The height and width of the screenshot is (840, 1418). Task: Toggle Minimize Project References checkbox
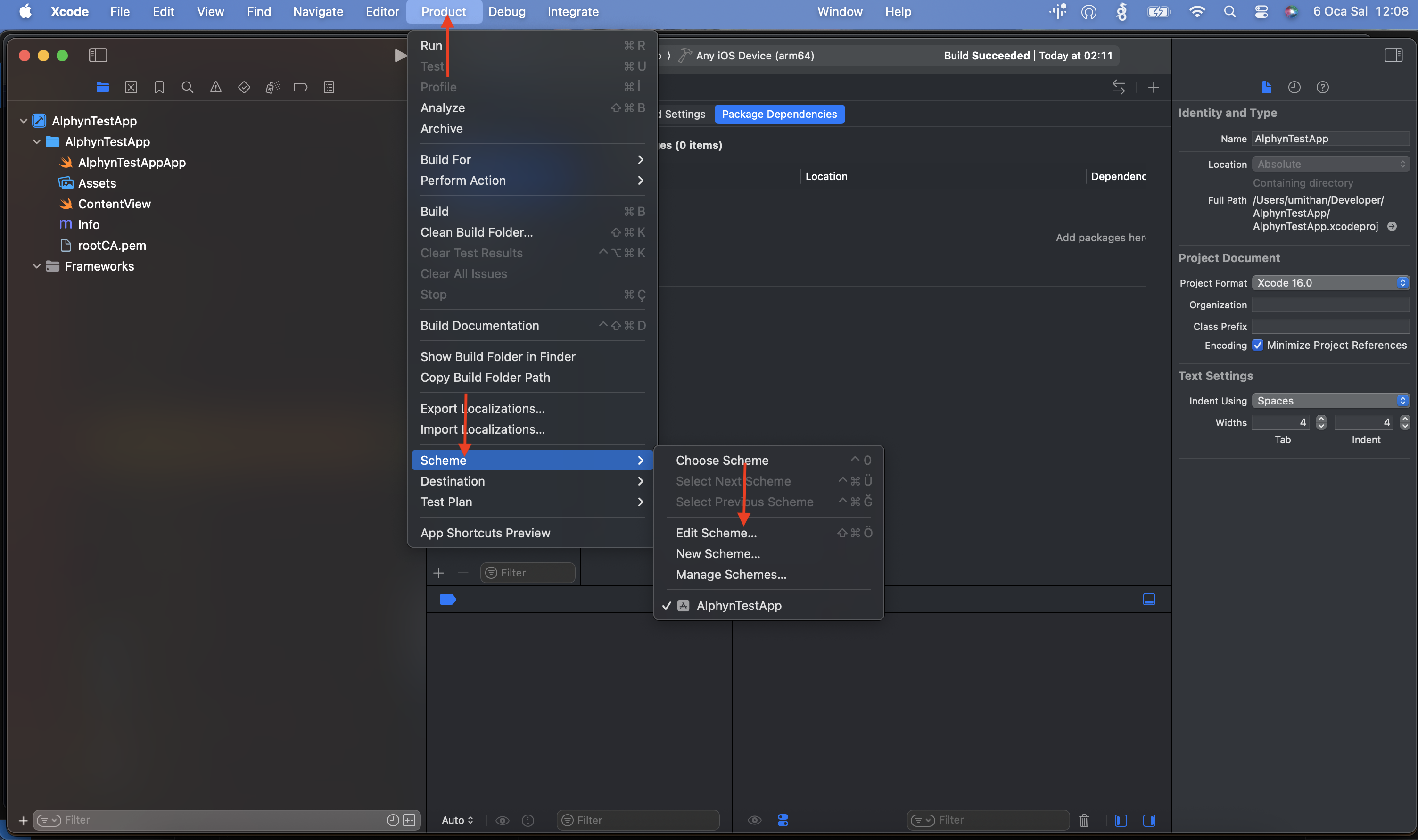1257,345
